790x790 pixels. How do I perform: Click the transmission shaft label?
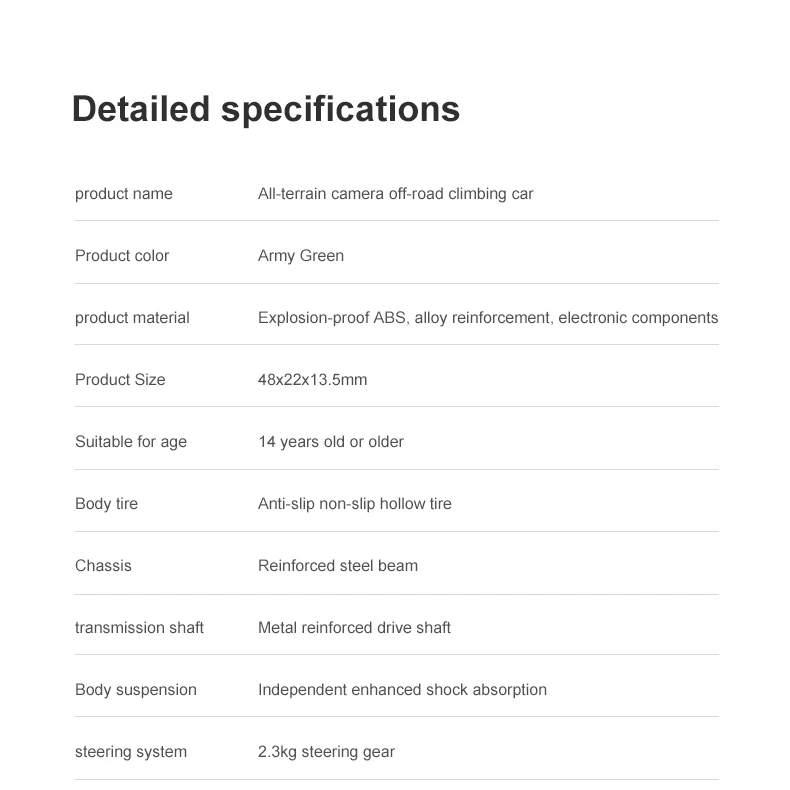pyautogui.click(x=139, y=628)
